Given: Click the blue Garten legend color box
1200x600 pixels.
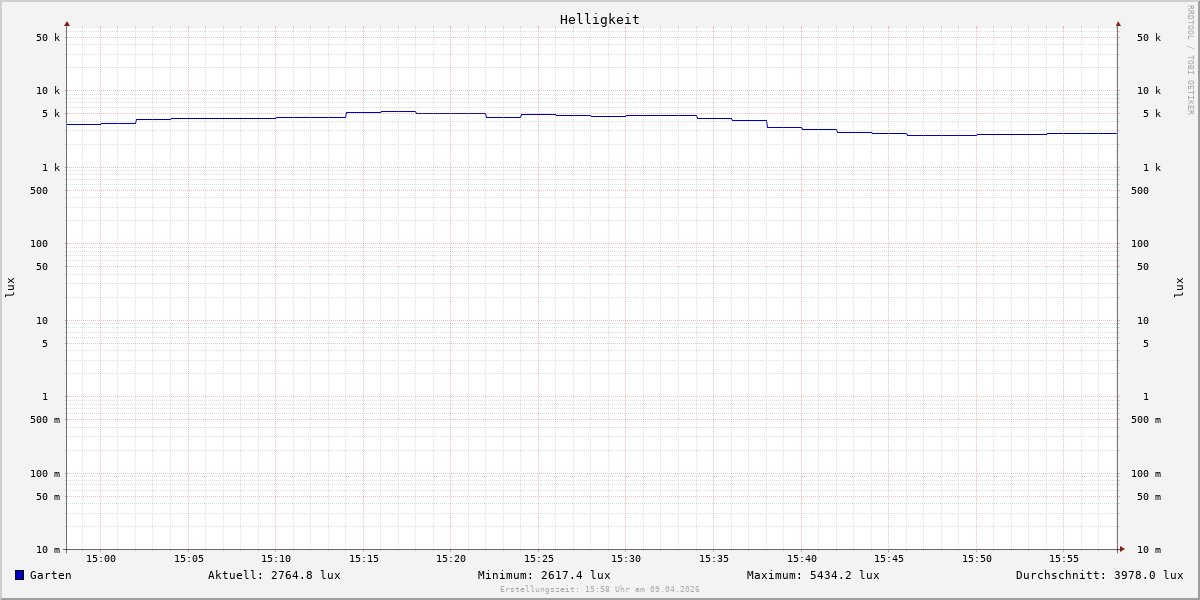Looking at the screenshot, I should click(x=19, y=575).
